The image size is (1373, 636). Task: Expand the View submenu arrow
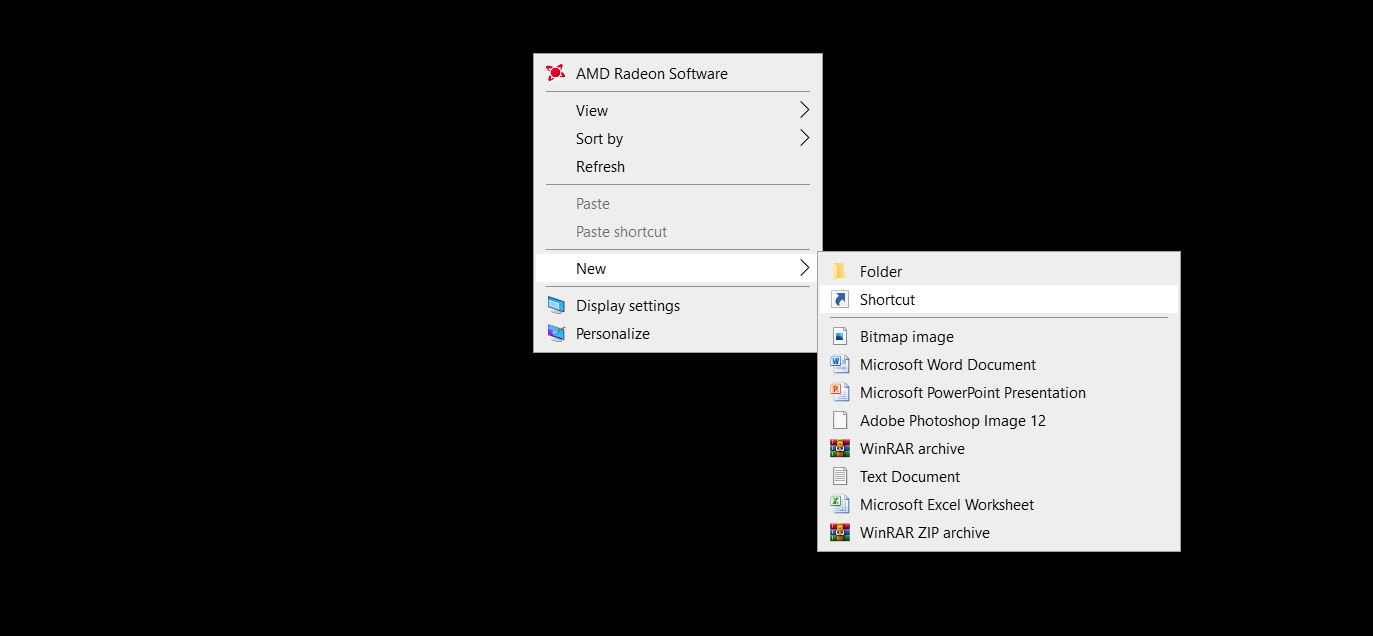[x=804, y=110]
